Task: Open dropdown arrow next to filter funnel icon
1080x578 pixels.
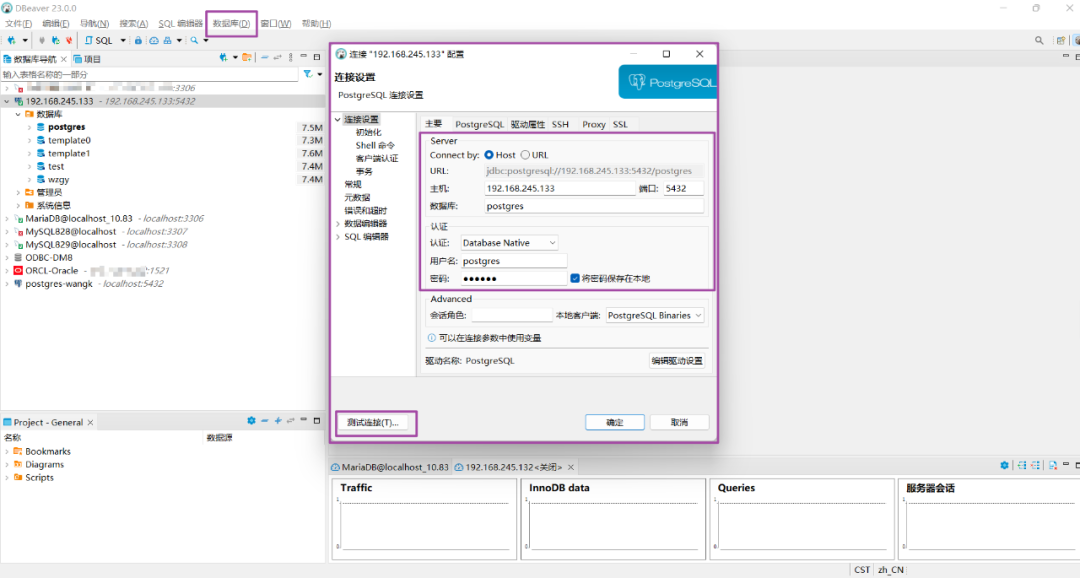Action: (x=320, y=74)
